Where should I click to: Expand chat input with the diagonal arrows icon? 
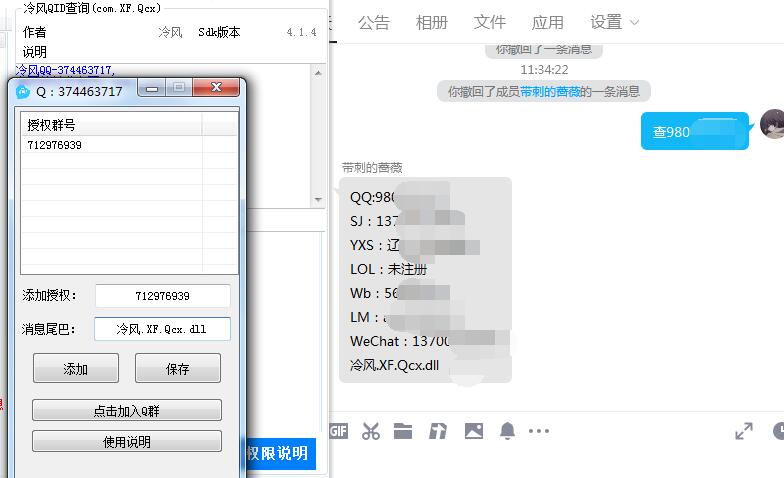[744, 431]
